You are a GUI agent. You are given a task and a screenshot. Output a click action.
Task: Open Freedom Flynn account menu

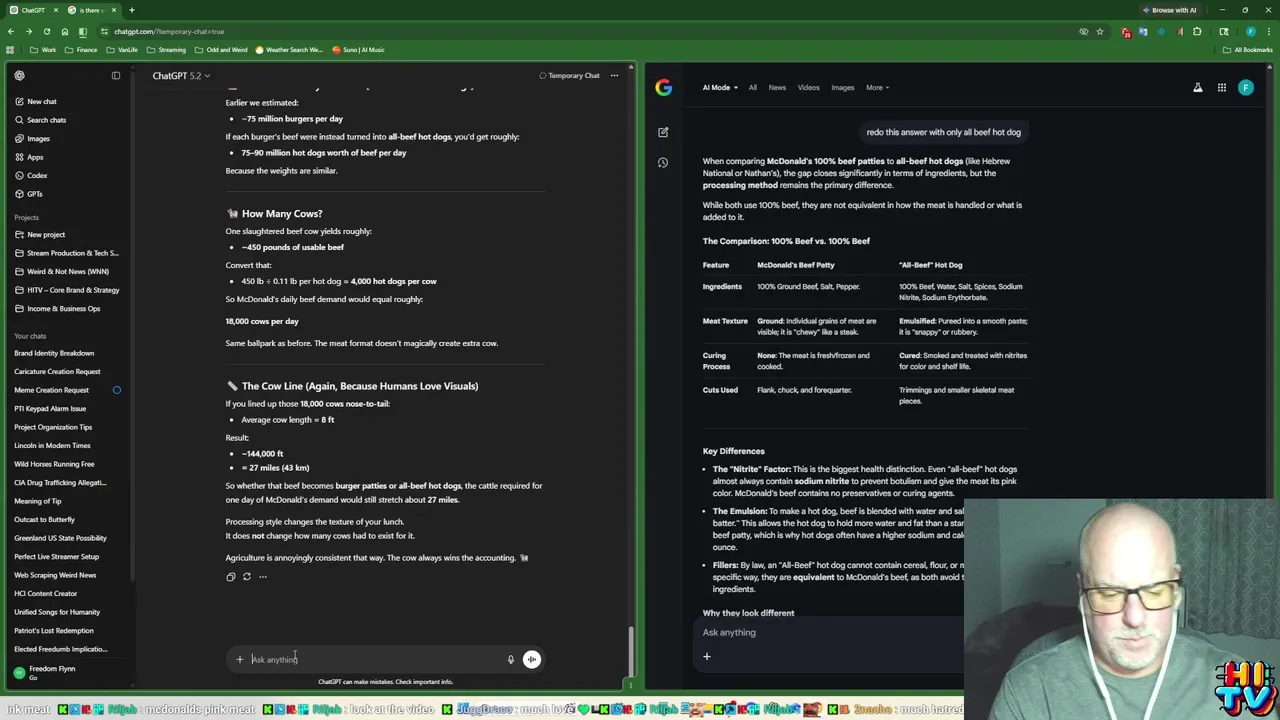(52, 672)
